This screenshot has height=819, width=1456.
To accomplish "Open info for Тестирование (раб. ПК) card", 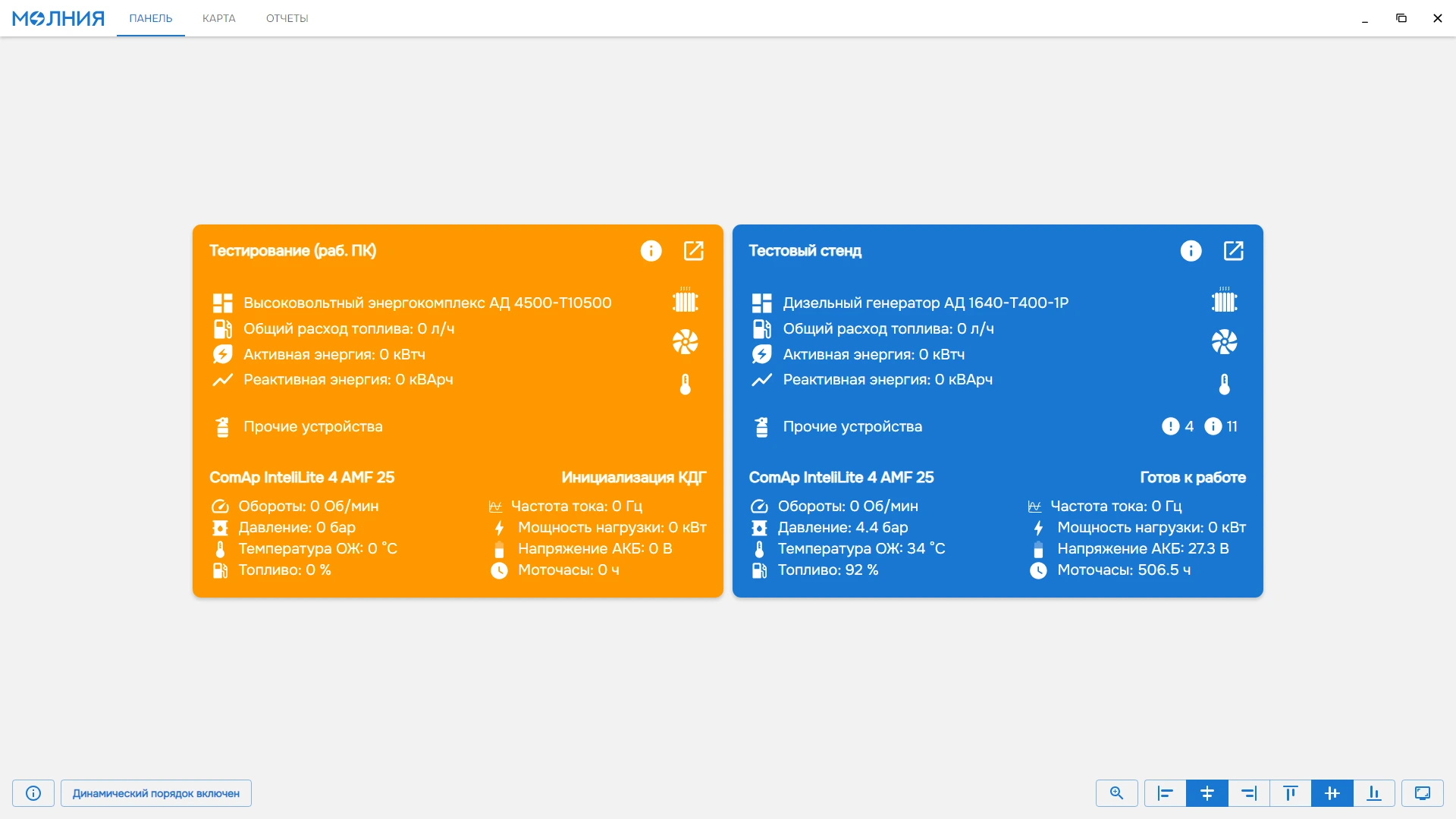I will pyautogui.click(x=651, y=251).
